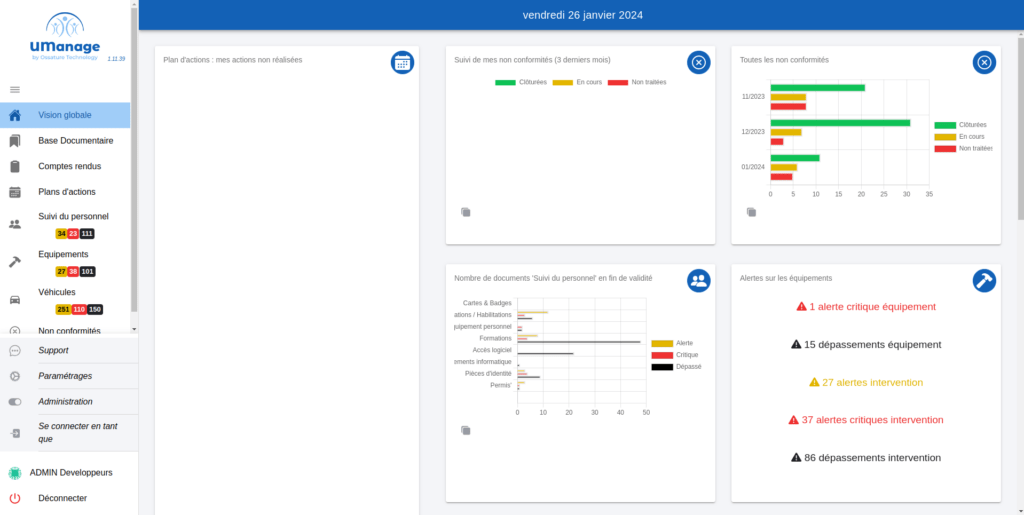Open Equipements menu item
The image size is (1024, 515).
tap(65, 262)
